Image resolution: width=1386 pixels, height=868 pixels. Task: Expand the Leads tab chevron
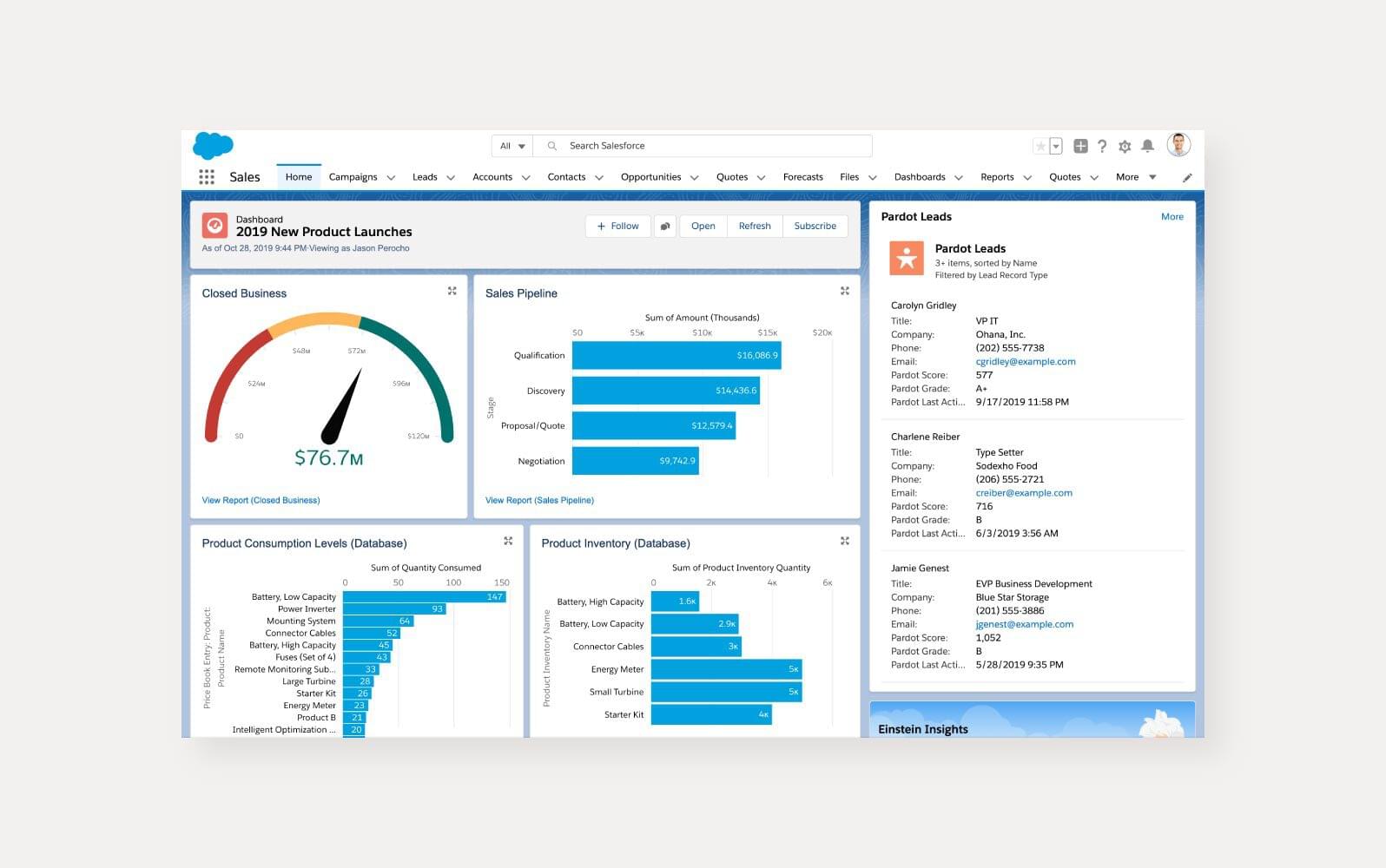451,178
